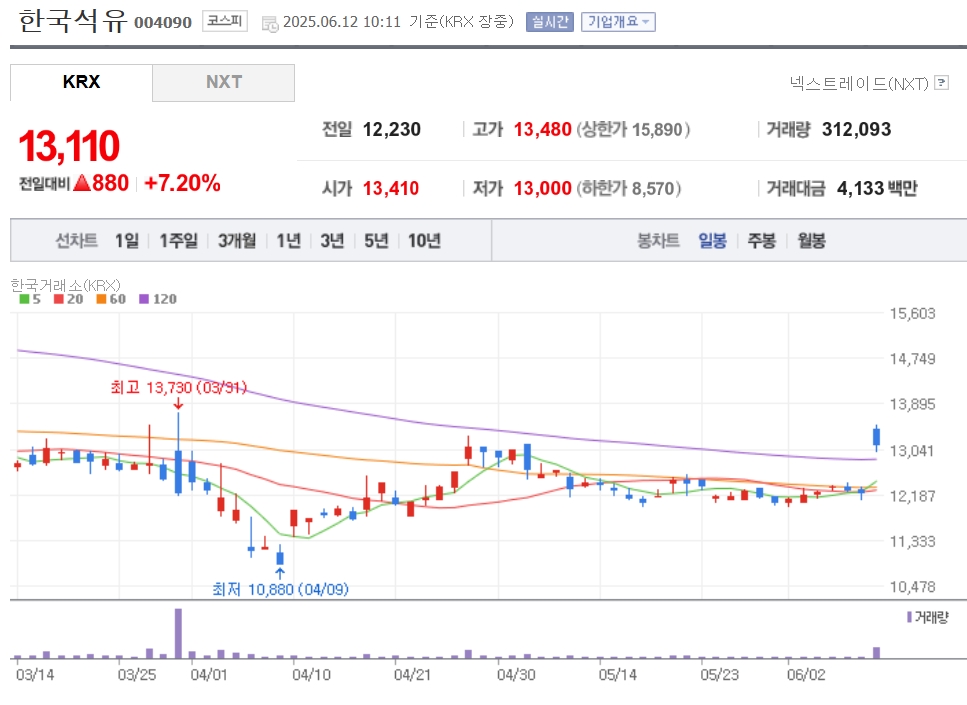Open the 기업개요 dropdown

[x=618, y=22]
